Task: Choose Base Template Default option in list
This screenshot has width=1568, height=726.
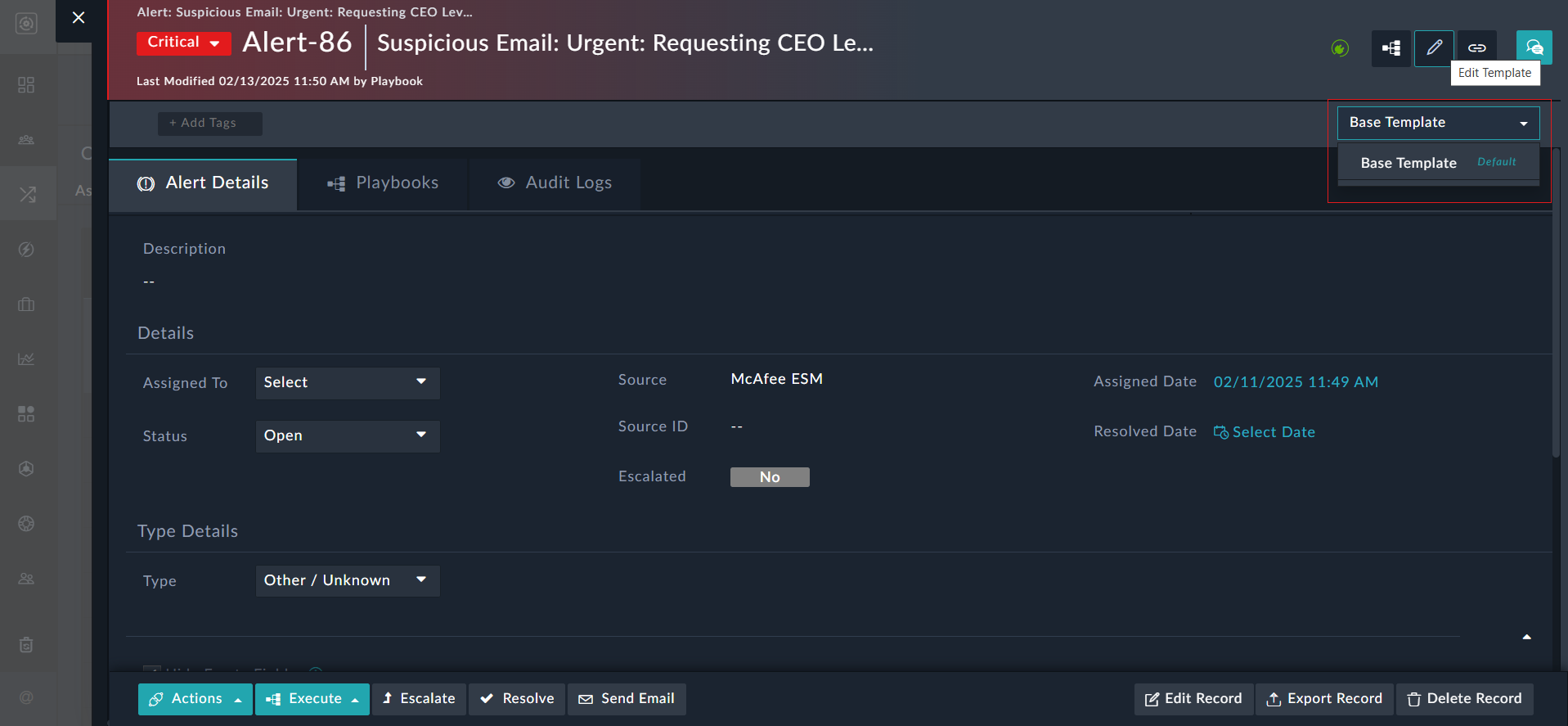Action: coord(1438,163)
